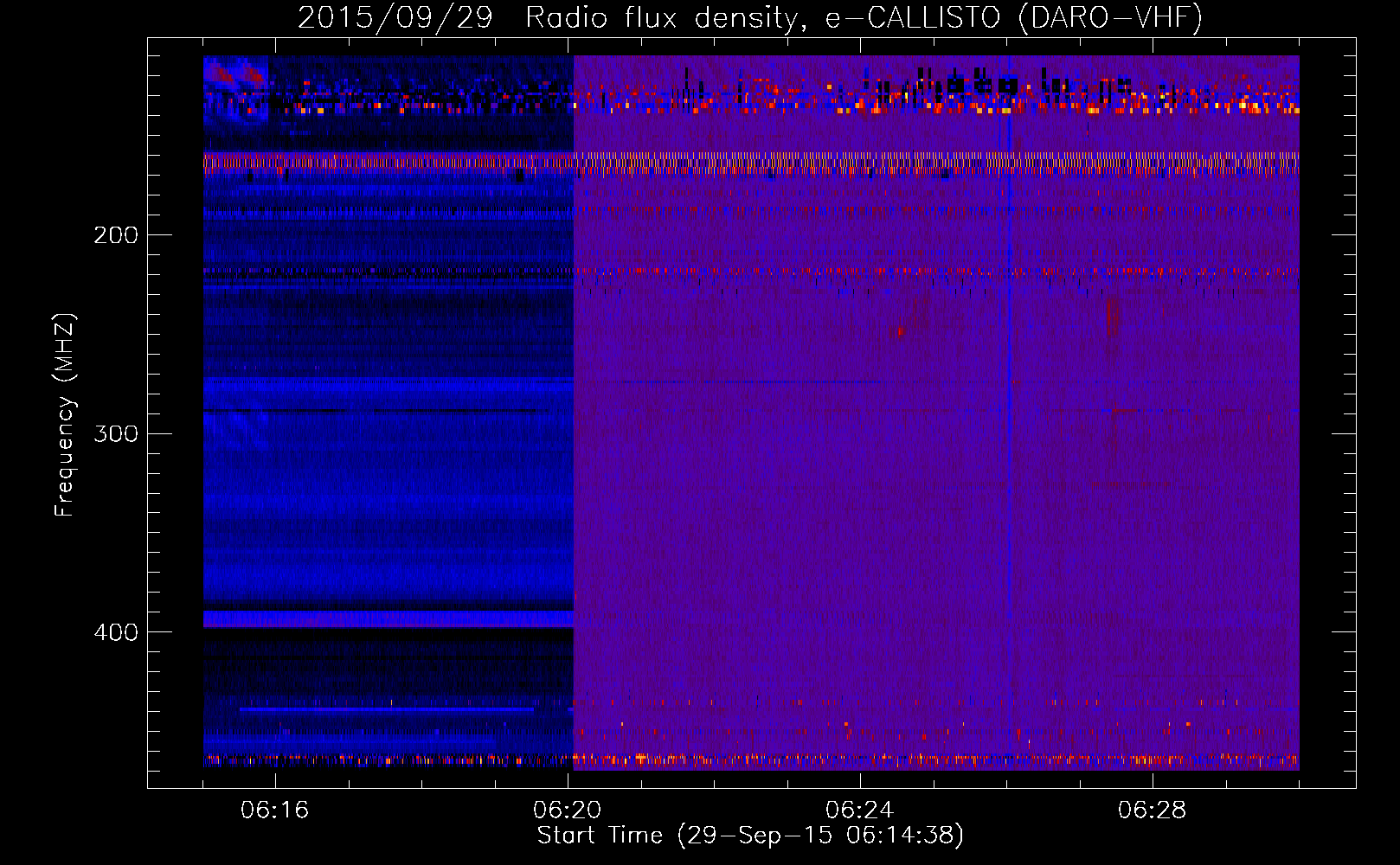Click the 06:16 time tick label
The image size is (1400, 865).
click(x=275, y=811)
